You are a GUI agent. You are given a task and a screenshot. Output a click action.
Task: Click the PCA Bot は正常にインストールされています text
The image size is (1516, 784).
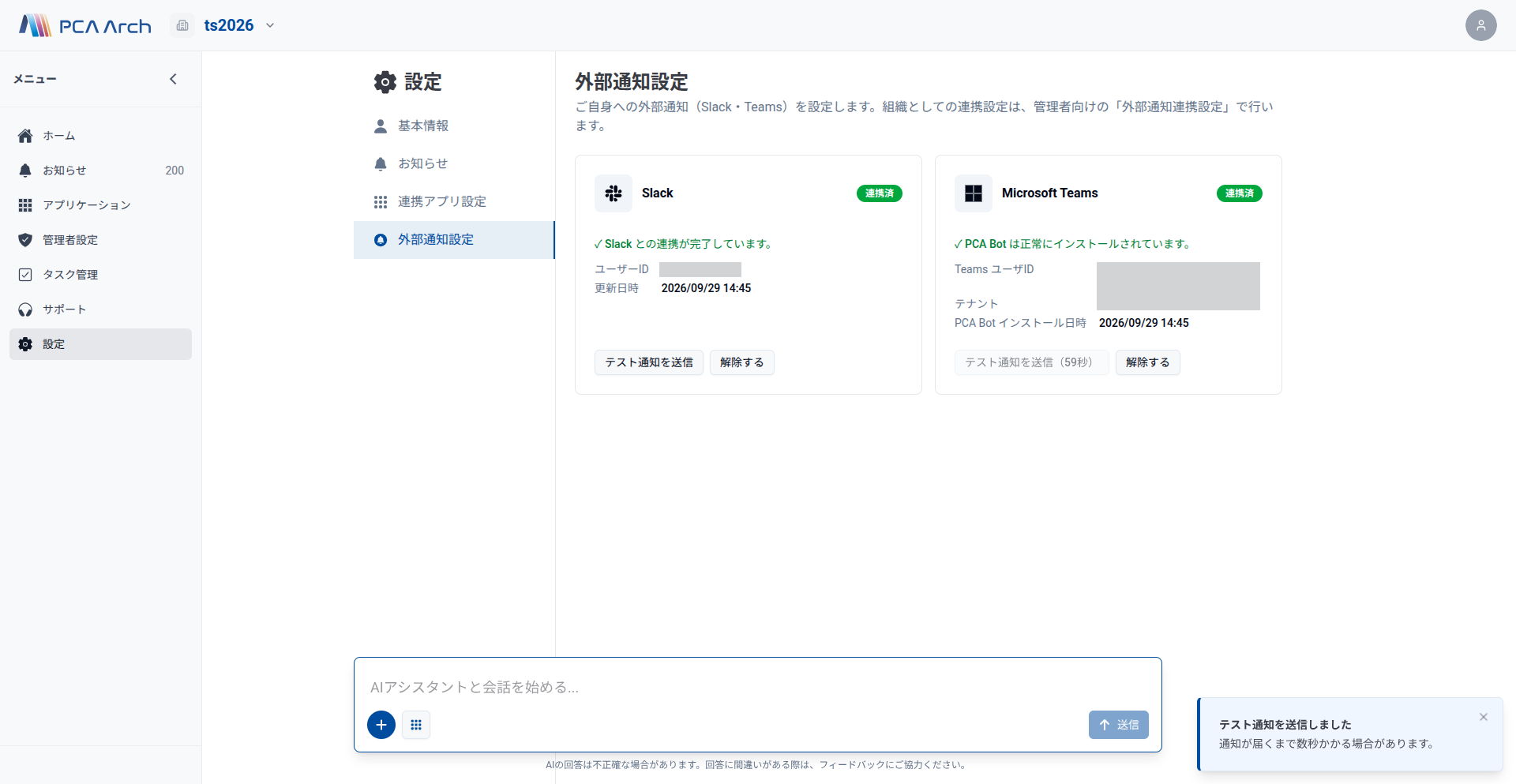(1074, 244)
